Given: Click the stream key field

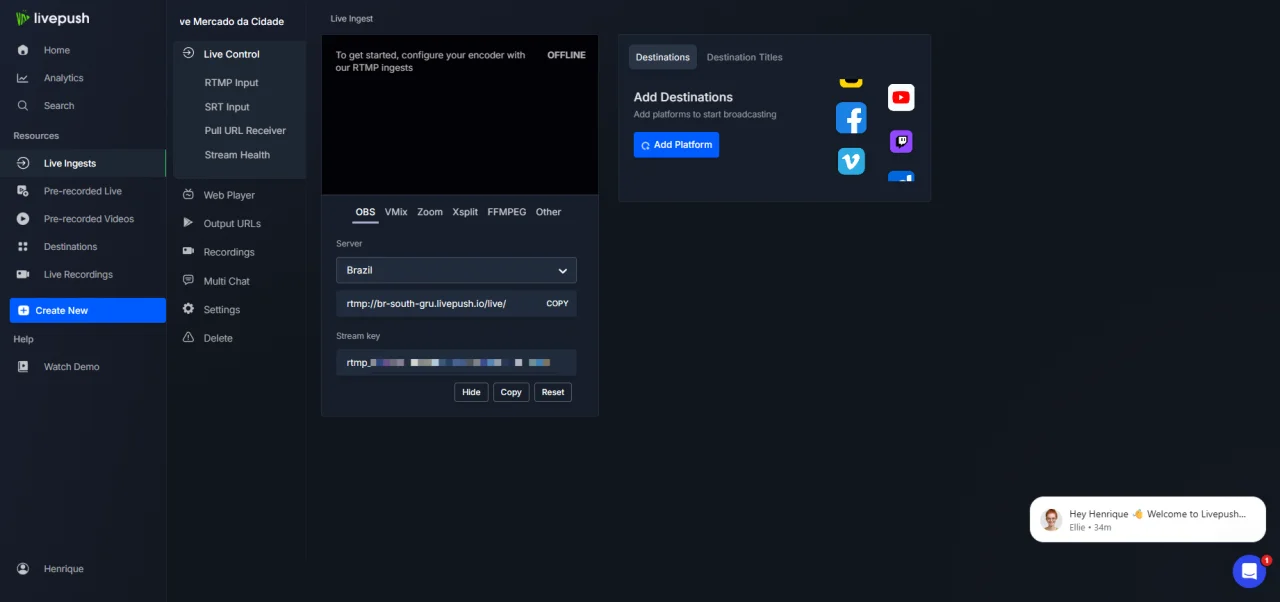Looking at the screenshot, I should pos(456,362).
